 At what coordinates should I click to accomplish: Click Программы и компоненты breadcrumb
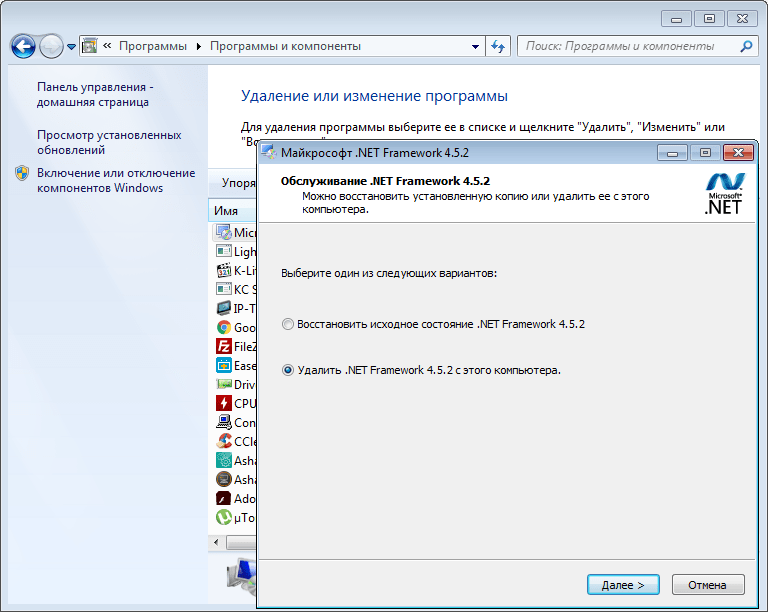tap(285, 46)
